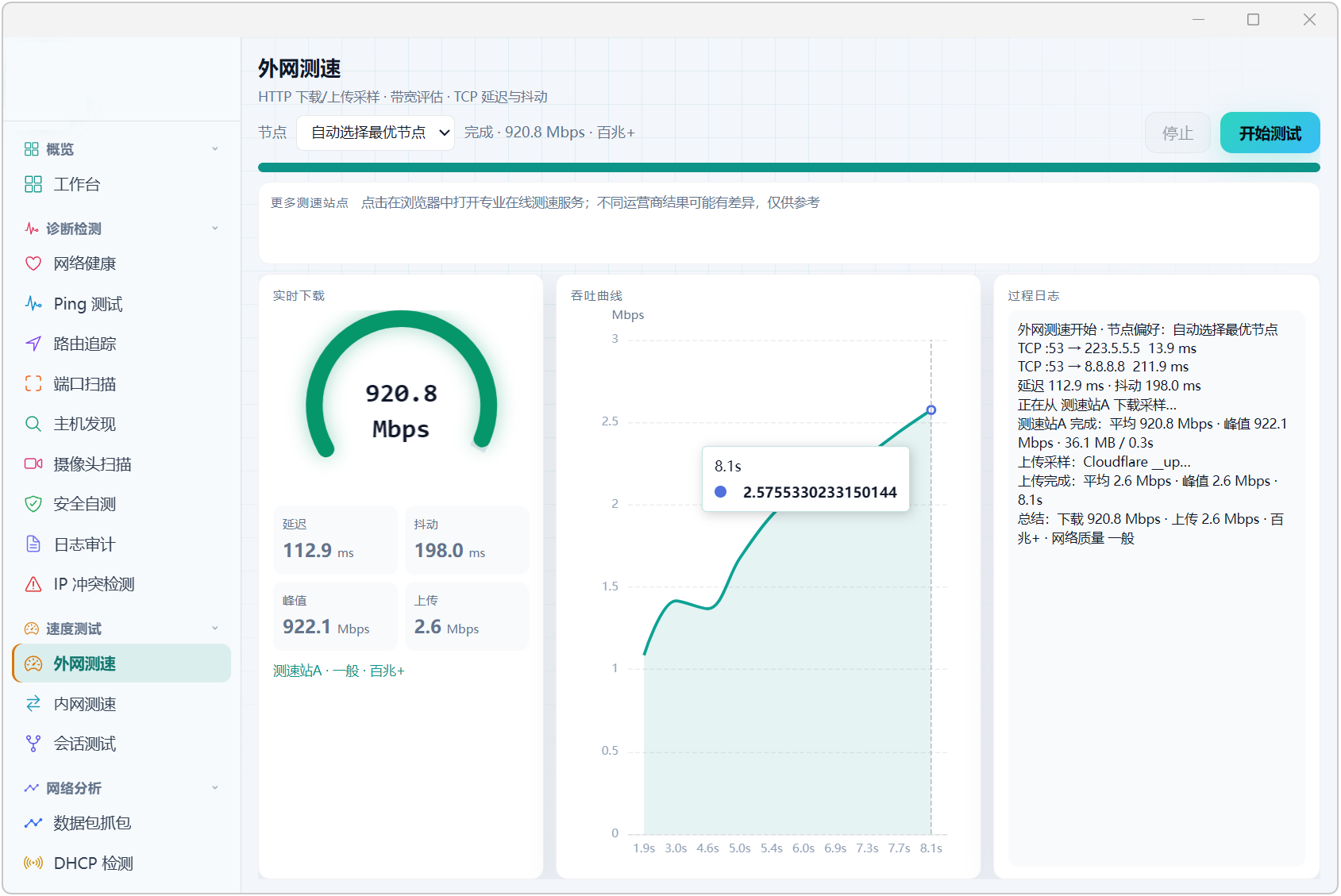This screenshot has width=1341, height=896.
Task: Open the 更多测速站点 link
Action: pyautogui.click(x=309, y=203)
